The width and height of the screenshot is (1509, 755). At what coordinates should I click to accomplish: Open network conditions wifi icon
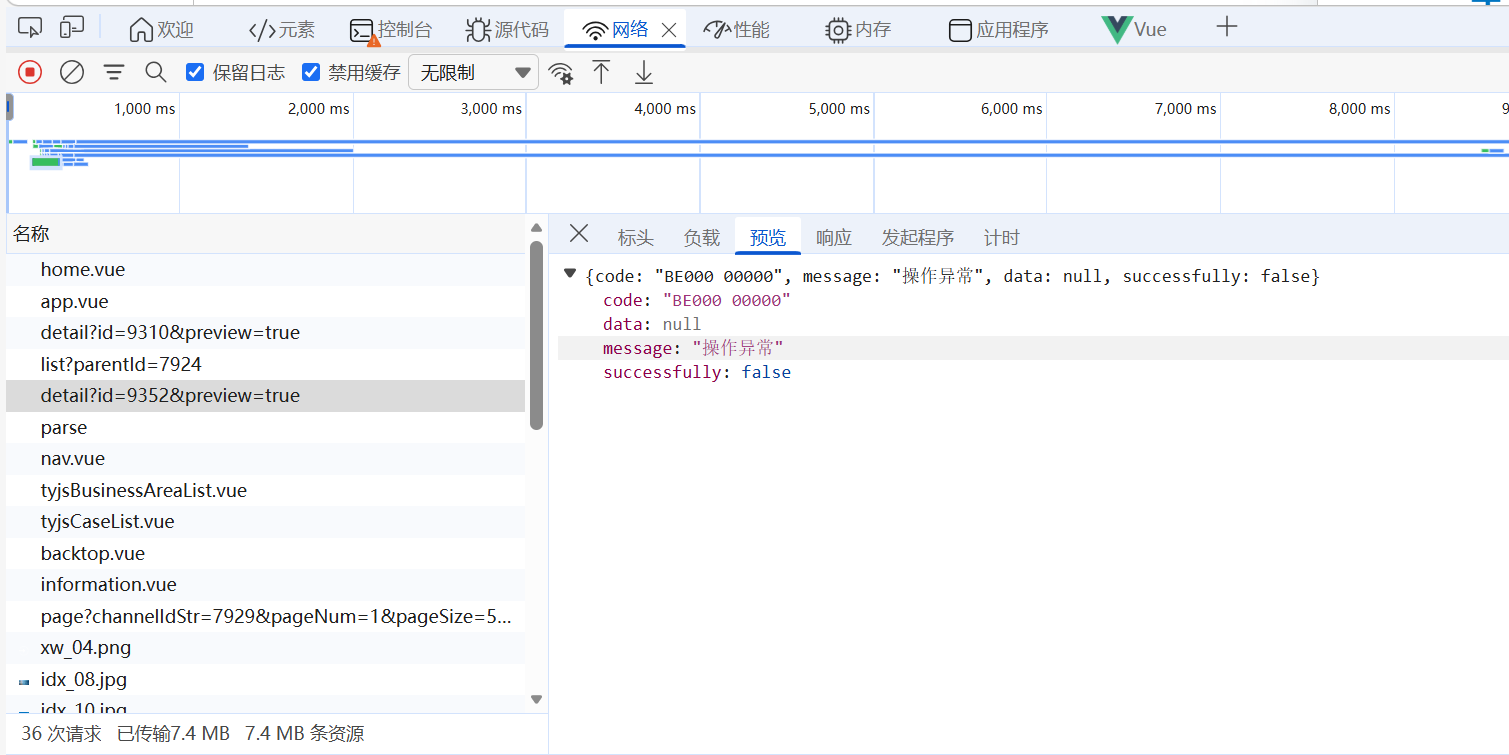(x=561, y=73)
